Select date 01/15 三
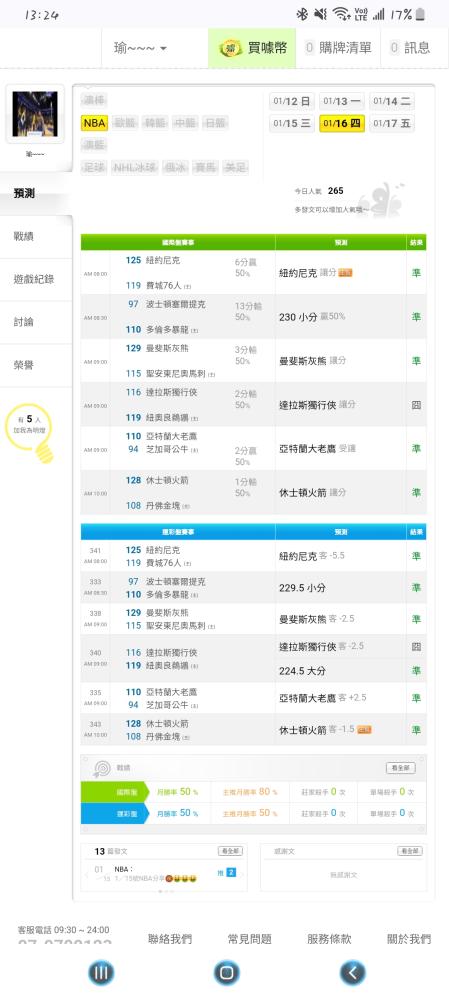449x1000 pixels. (x=291, y=123)
